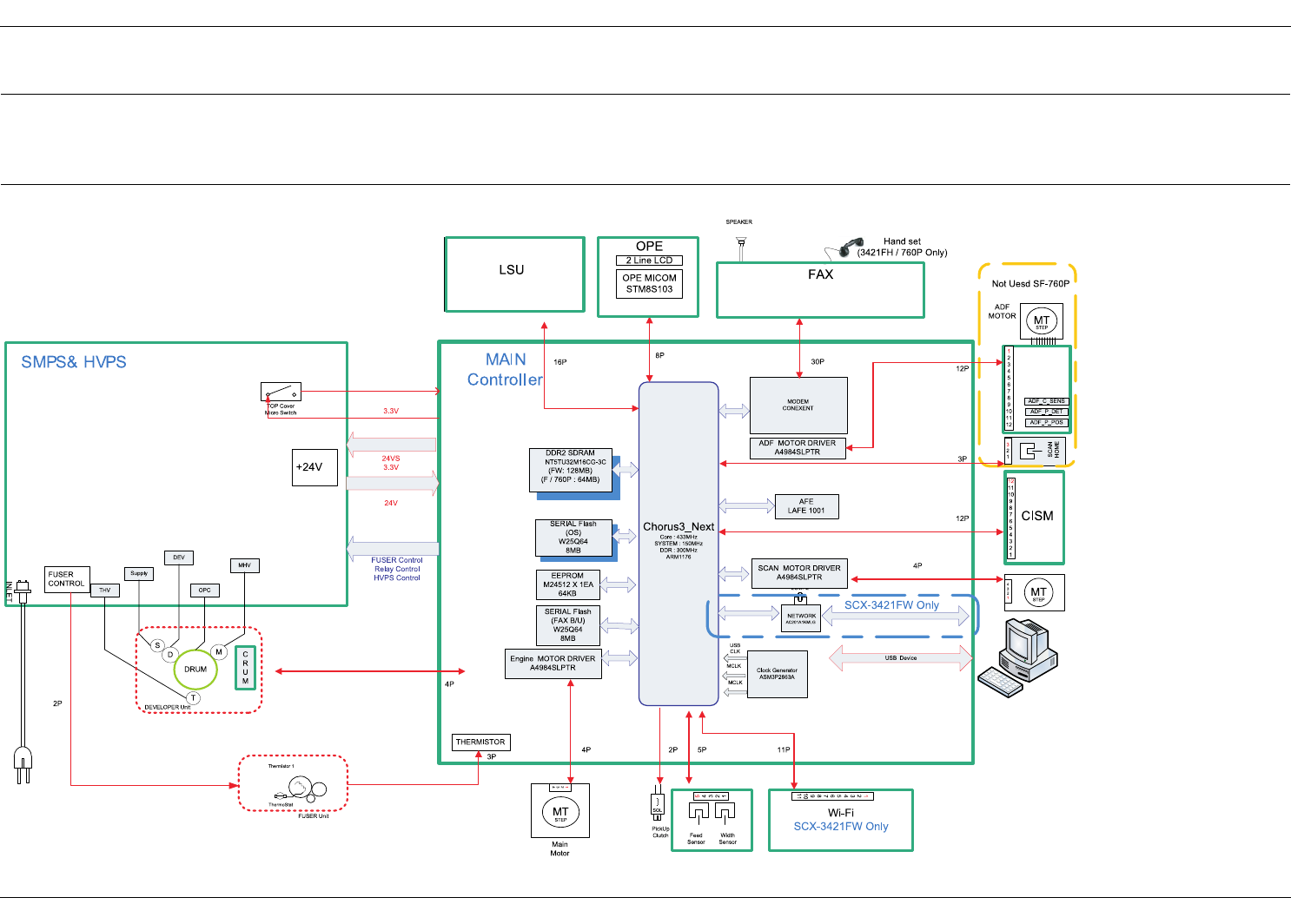Click the INLET power connector
1291x924 pixels.
[x=22, y=591]
